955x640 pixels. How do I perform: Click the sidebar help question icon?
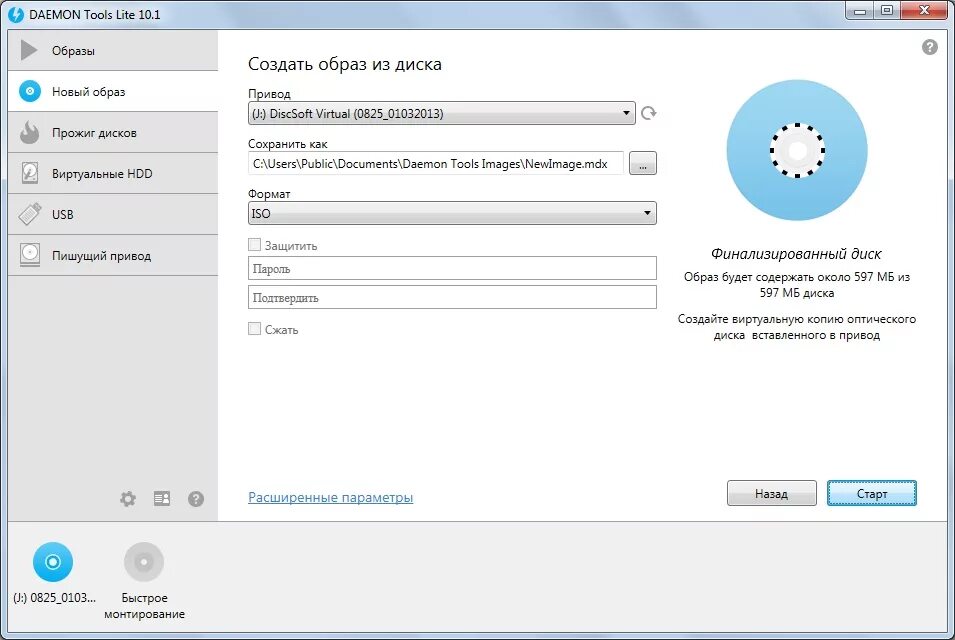coord(196,499)
